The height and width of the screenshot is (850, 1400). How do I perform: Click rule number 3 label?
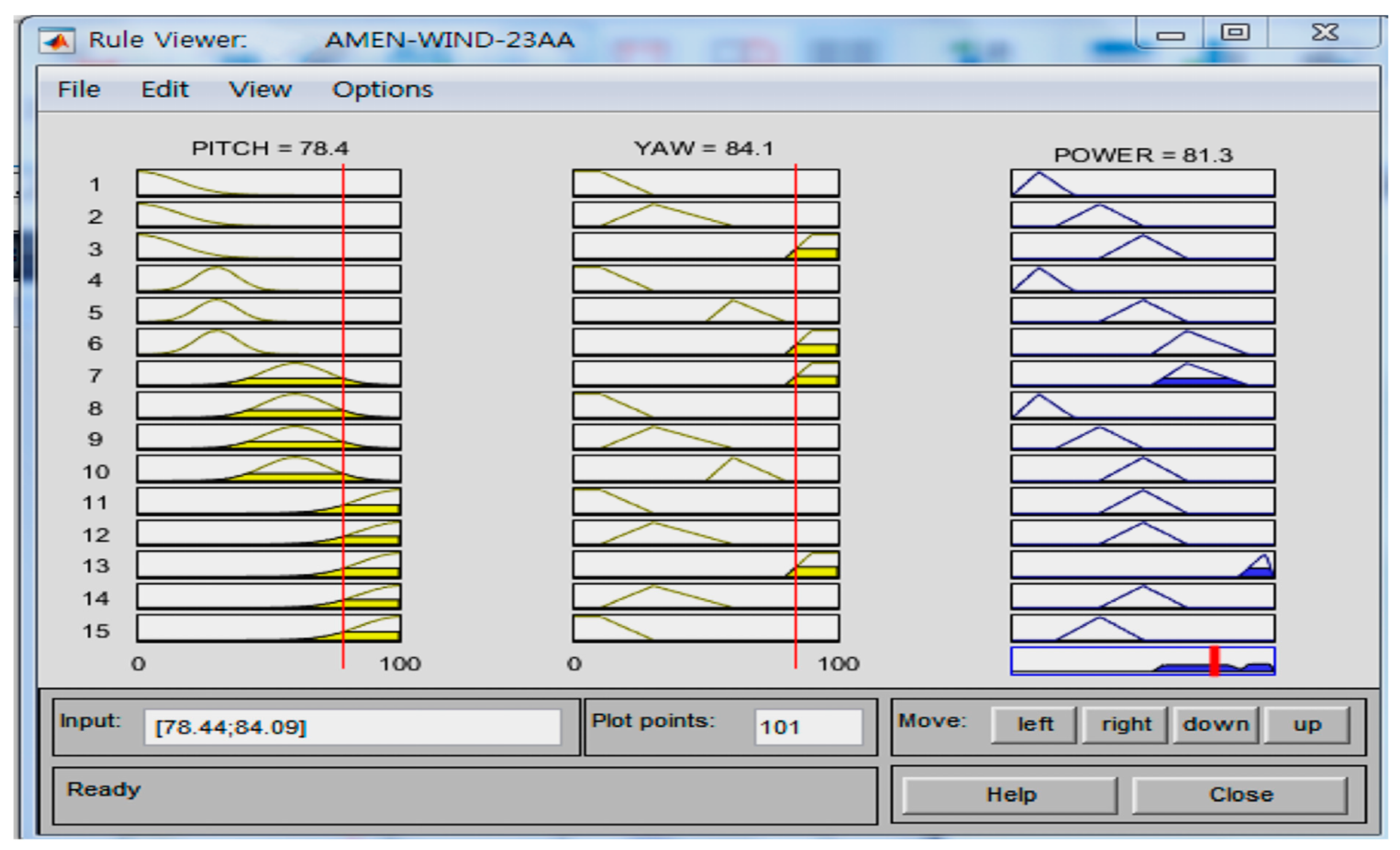(x=95, y=248)
